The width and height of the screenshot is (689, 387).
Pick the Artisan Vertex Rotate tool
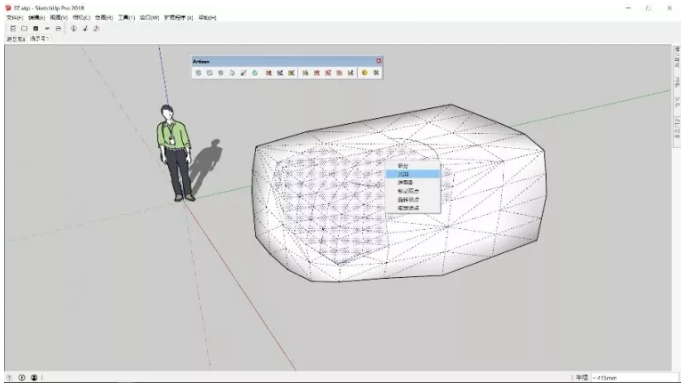click(x=328, y=73)
